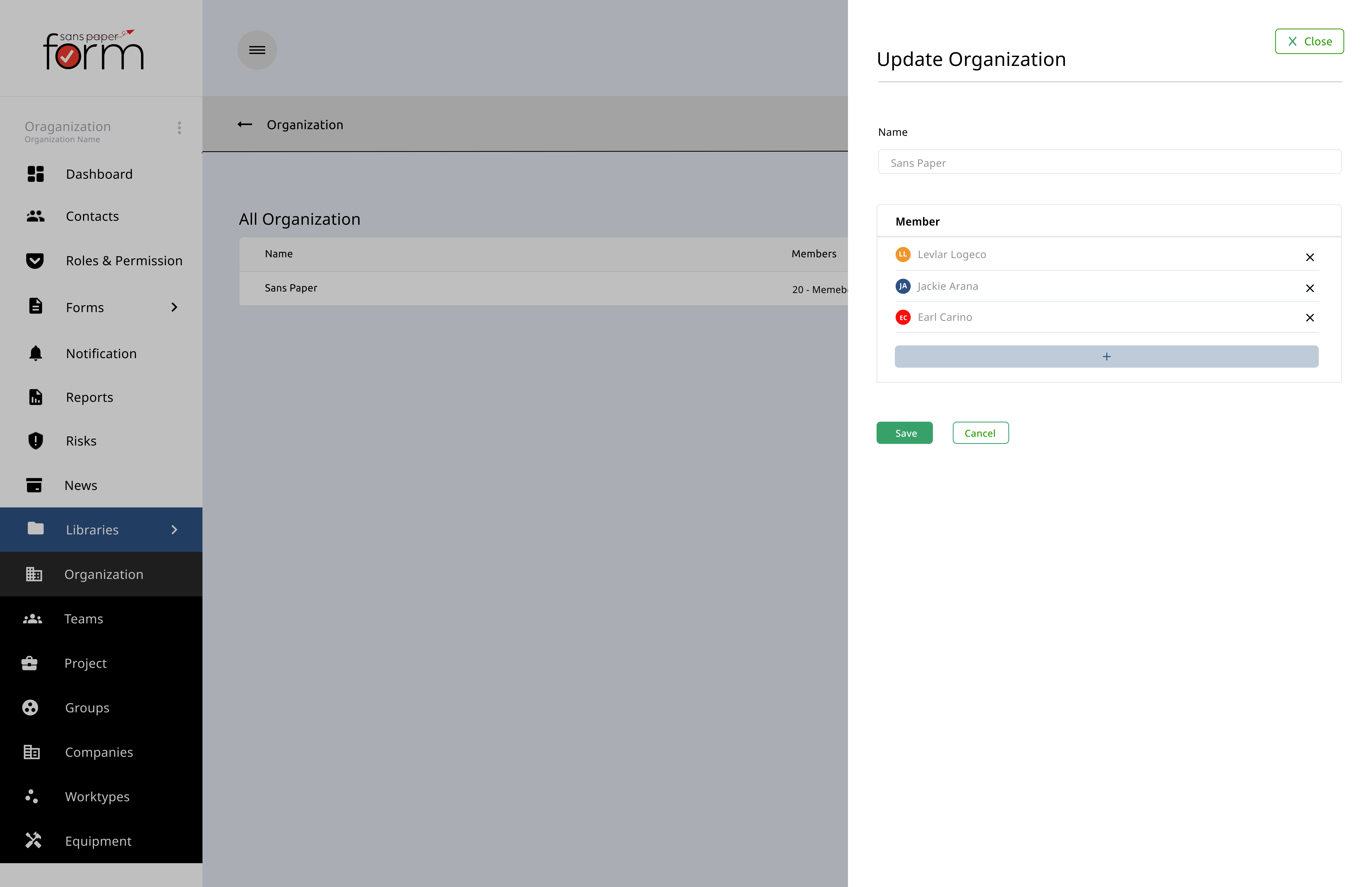Click the Notification bell icon
The height and width of the screenshot is (887, 1372).
[36, 353]
